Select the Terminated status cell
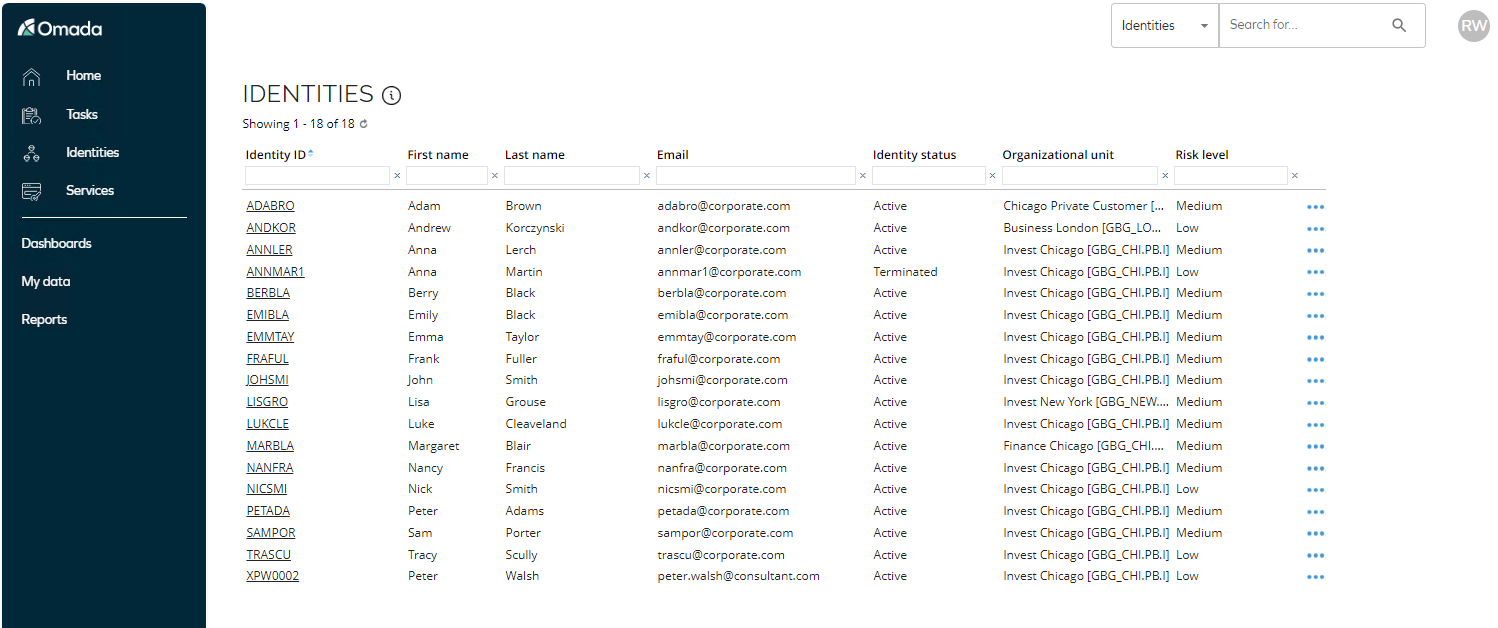 tap(905, 272)
